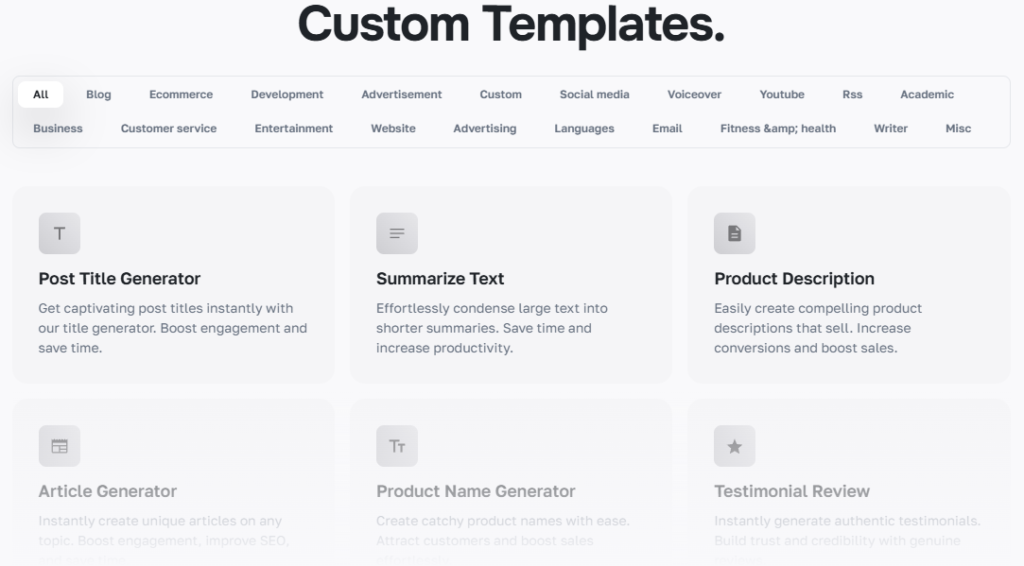Open the Product Description template
The width and height of the screenshot is (1024, 566).
click(794, 279)
